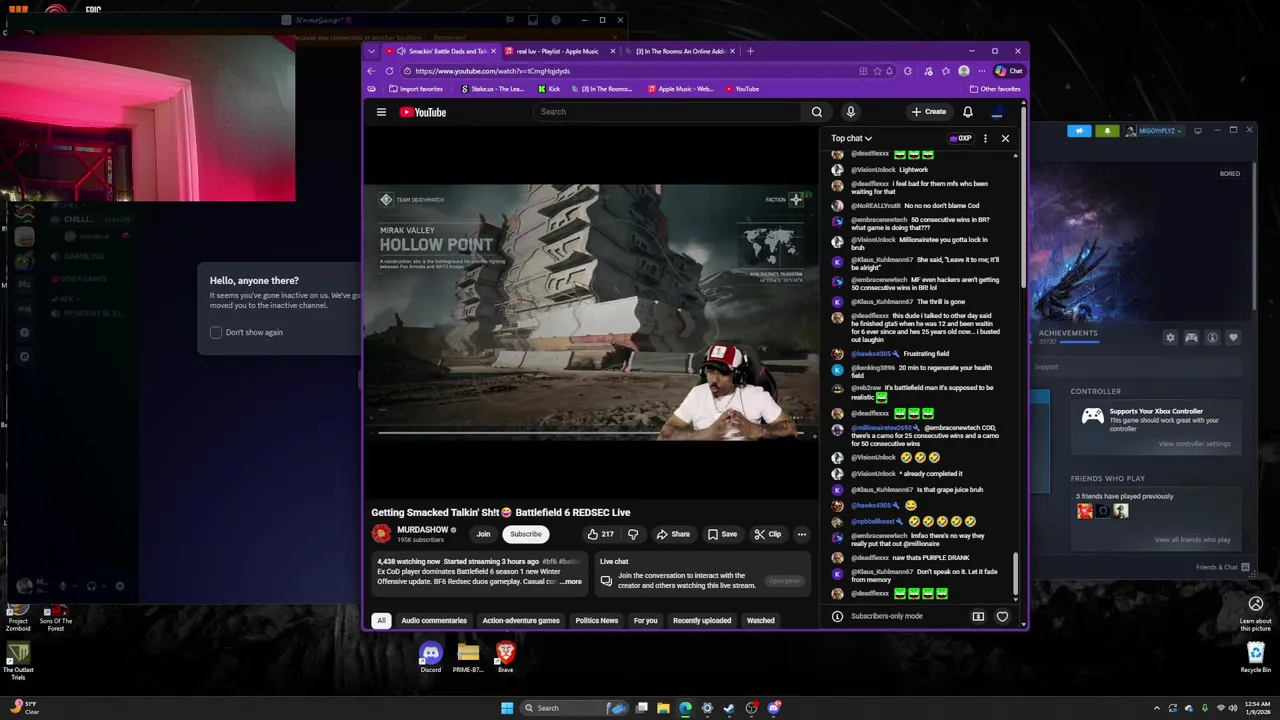
Task: Dislike the video with thumbs down
Action: [632, 534]
